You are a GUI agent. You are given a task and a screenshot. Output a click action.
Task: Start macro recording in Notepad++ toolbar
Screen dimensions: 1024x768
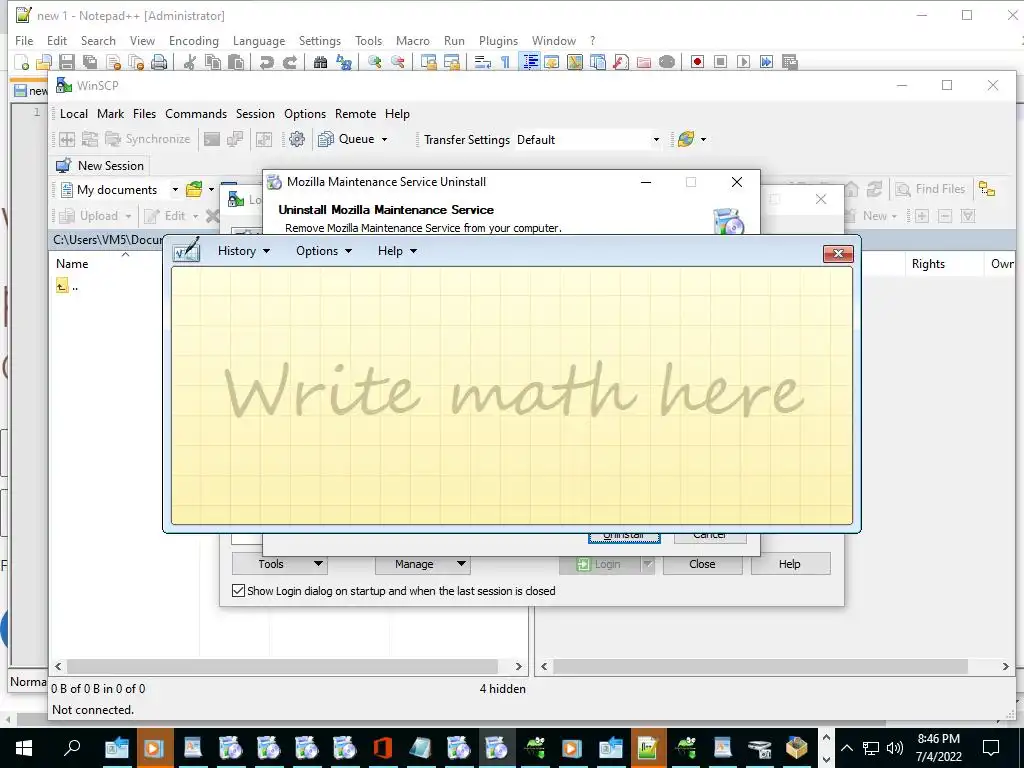(x=697, y=62)
